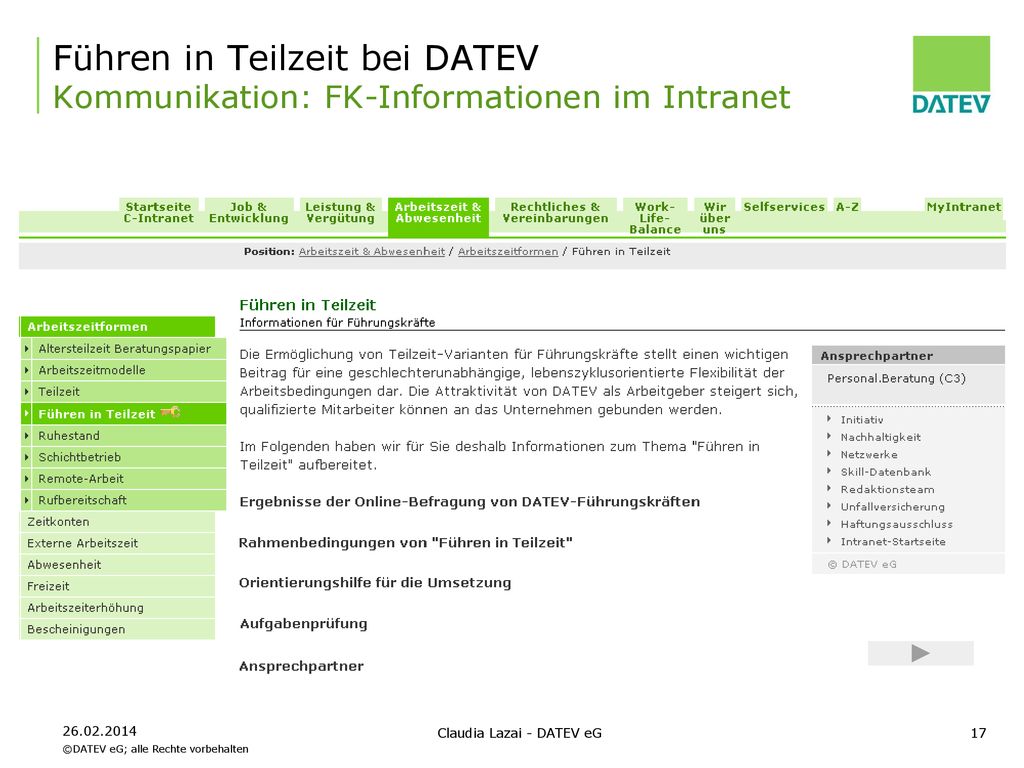Expand the arrow beside Schichtbetrieb
This screenshot has width=1024, height=768.
click(x=27, y=457)
